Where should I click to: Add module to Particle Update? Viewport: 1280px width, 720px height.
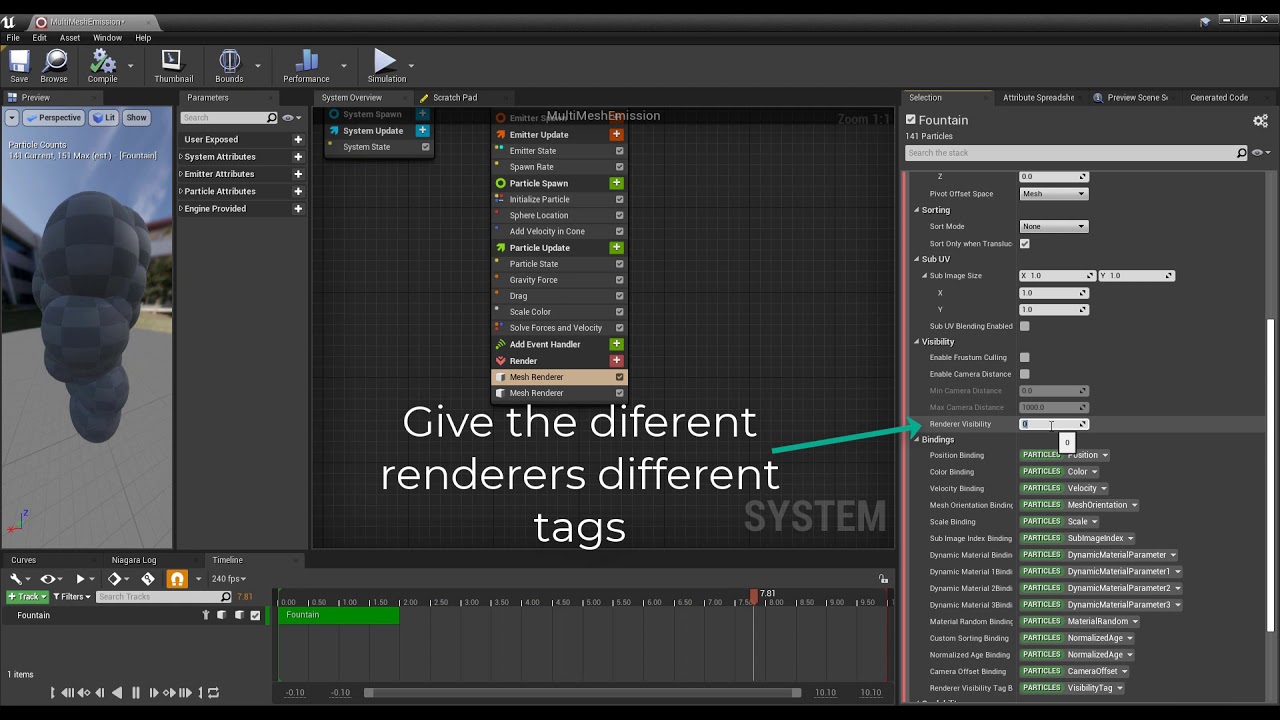pyautogui.click(x=616, y=247)
